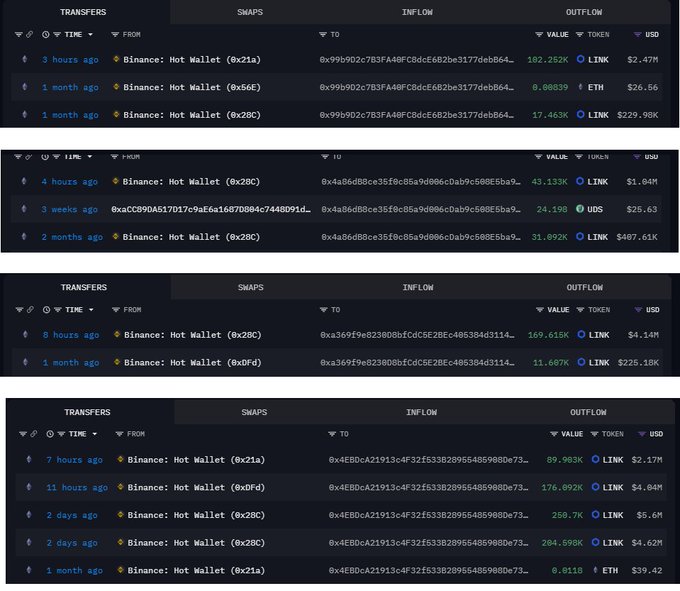
Task: Open '8 hours ago' transaction time link
Action: tap(71, 335)
